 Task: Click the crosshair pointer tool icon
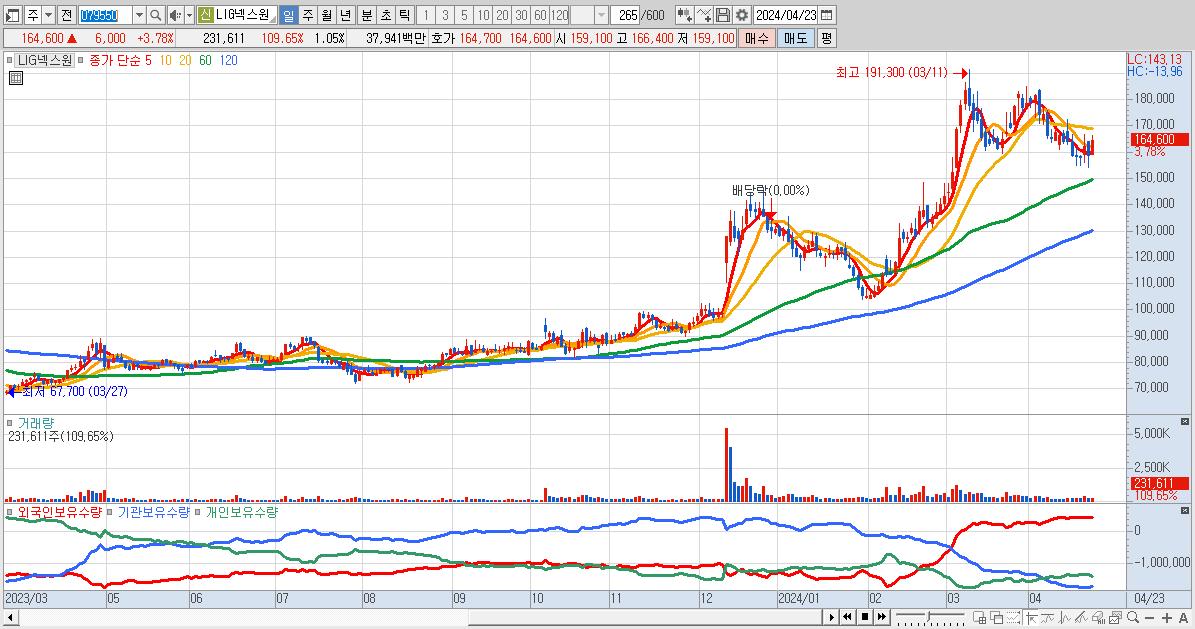pos(1032,618)
